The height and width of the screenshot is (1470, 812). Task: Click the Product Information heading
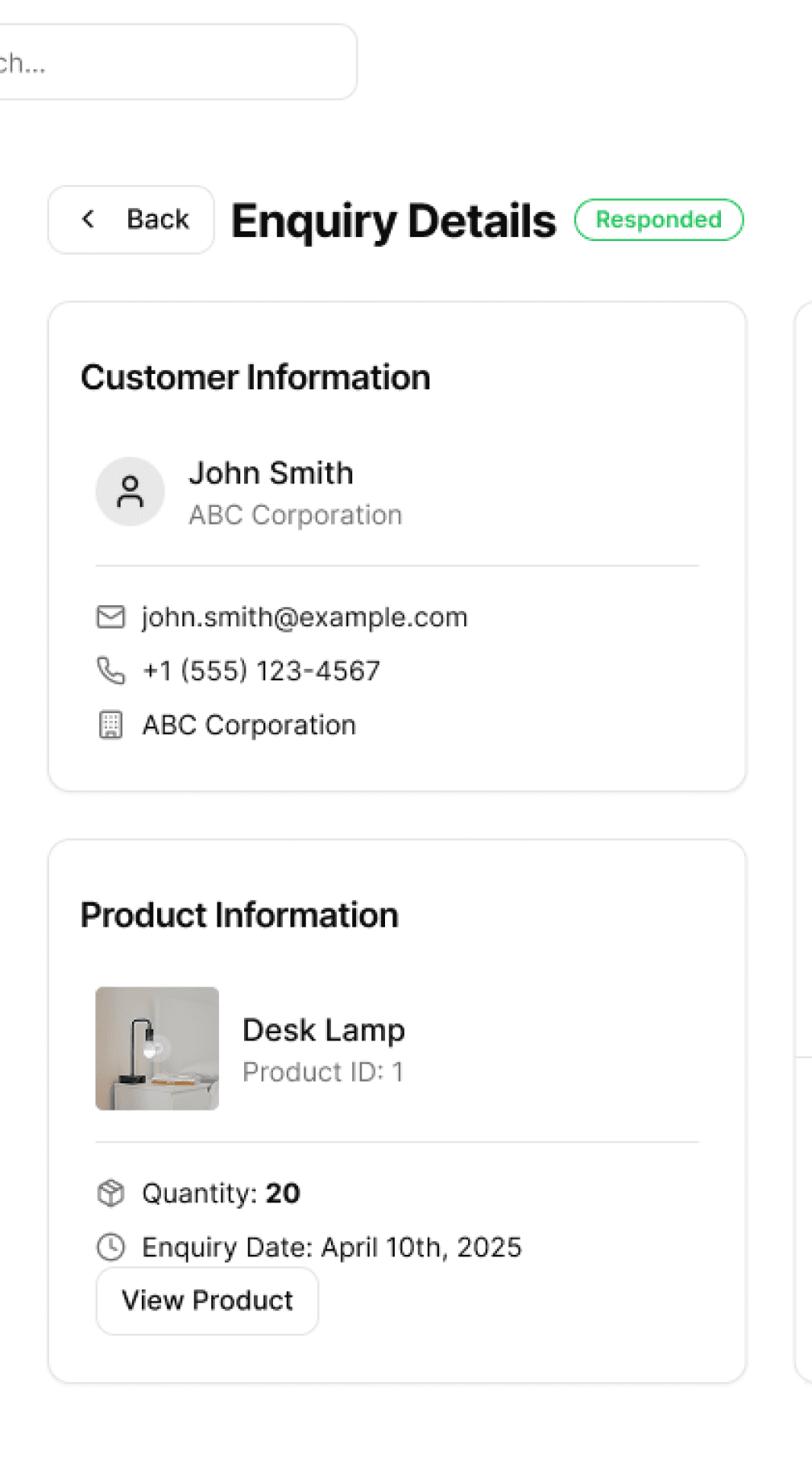point(239,916)
